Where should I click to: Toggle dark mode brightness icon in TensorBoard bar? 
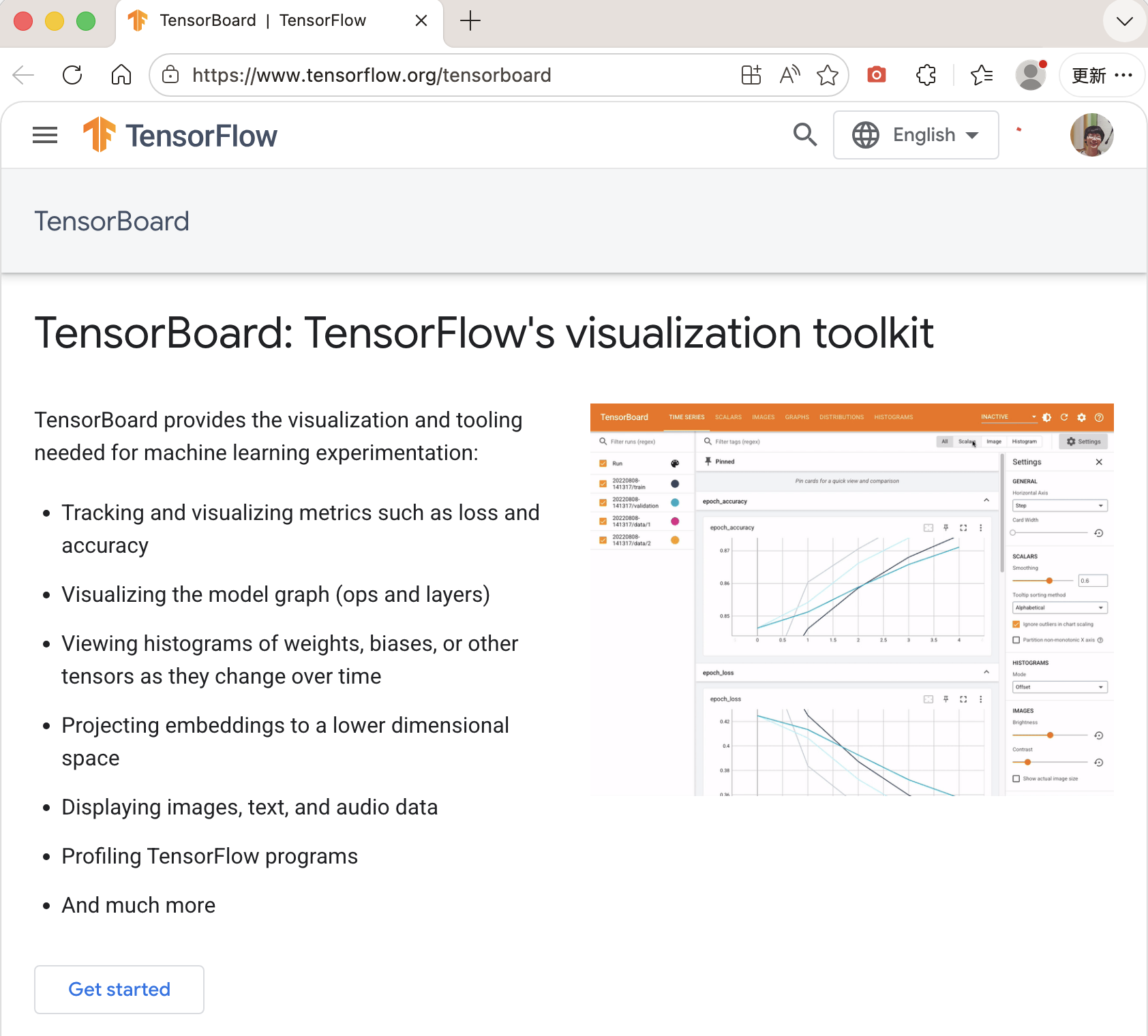[1046, 417]
